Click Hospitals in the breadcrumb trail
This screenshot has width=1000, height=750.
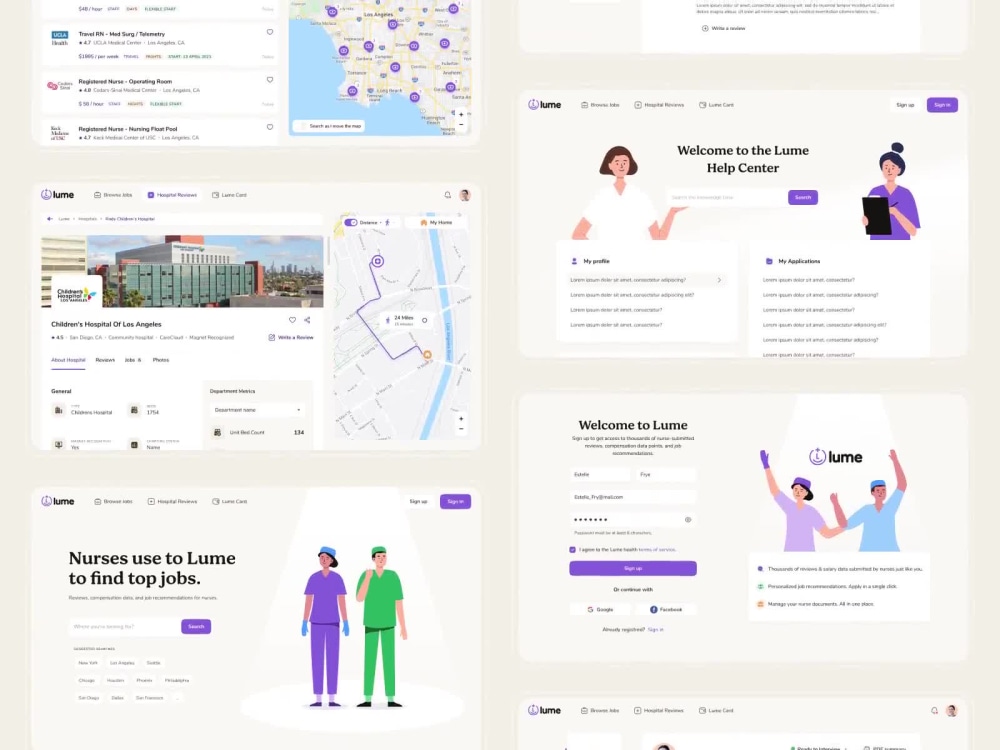[x=87, y=219]
